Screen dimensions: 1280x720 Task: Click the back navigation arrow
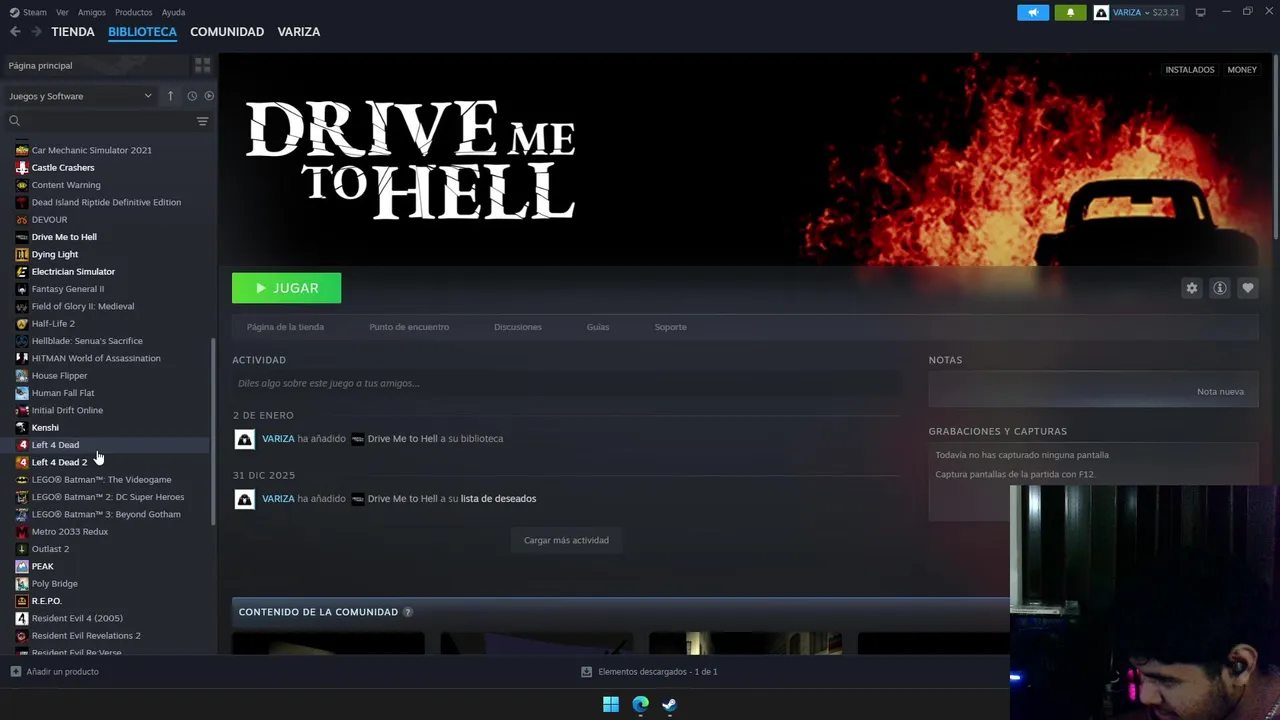point(15,32)
